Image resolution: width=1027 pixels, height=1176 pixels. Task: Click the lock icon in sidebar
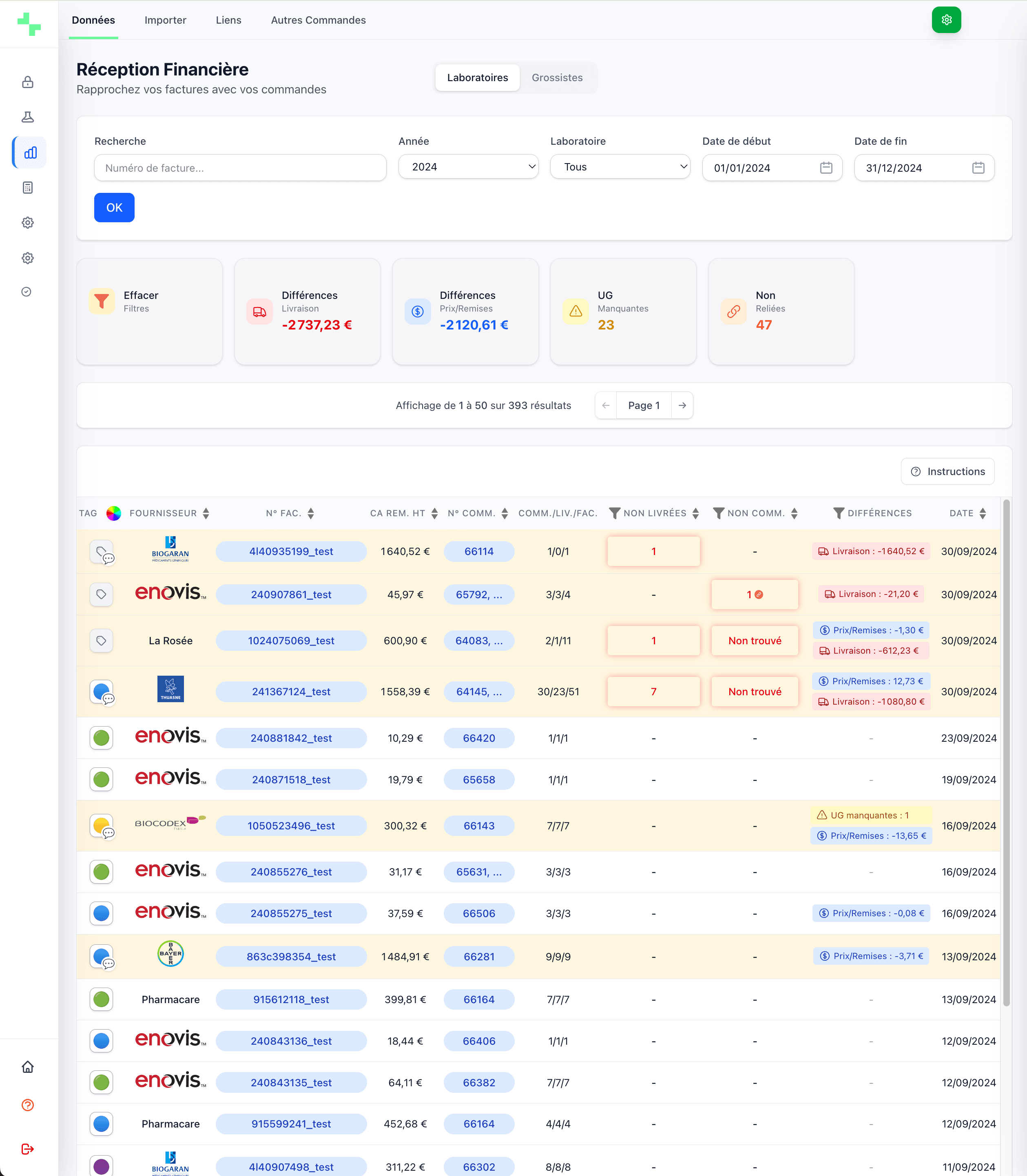[27, 82]
